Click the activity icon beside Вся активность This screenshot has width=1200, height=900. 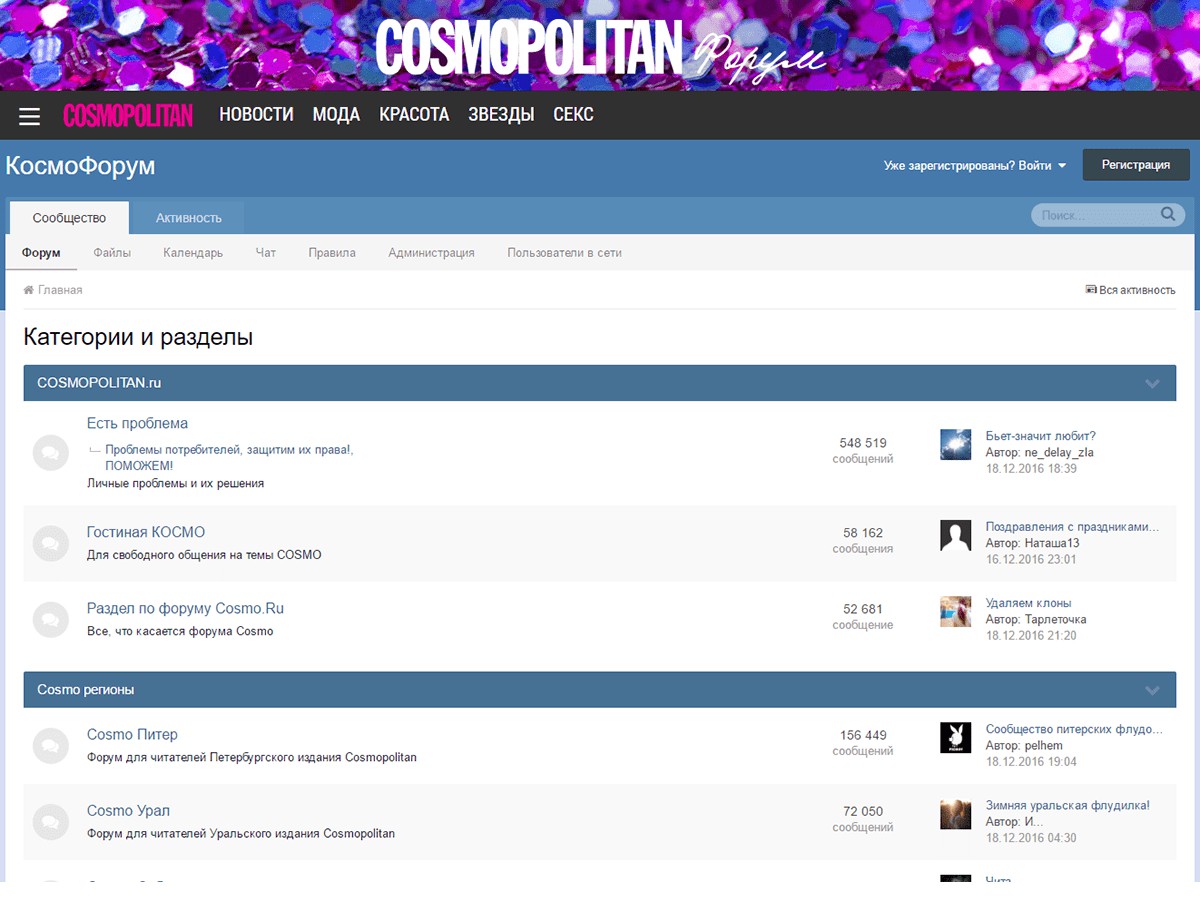[1091, 290]
